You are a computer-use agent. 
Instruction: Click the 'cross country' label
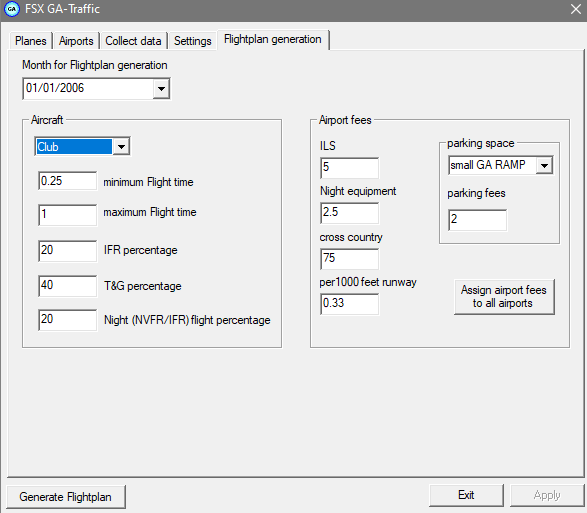tap(351, 237)
